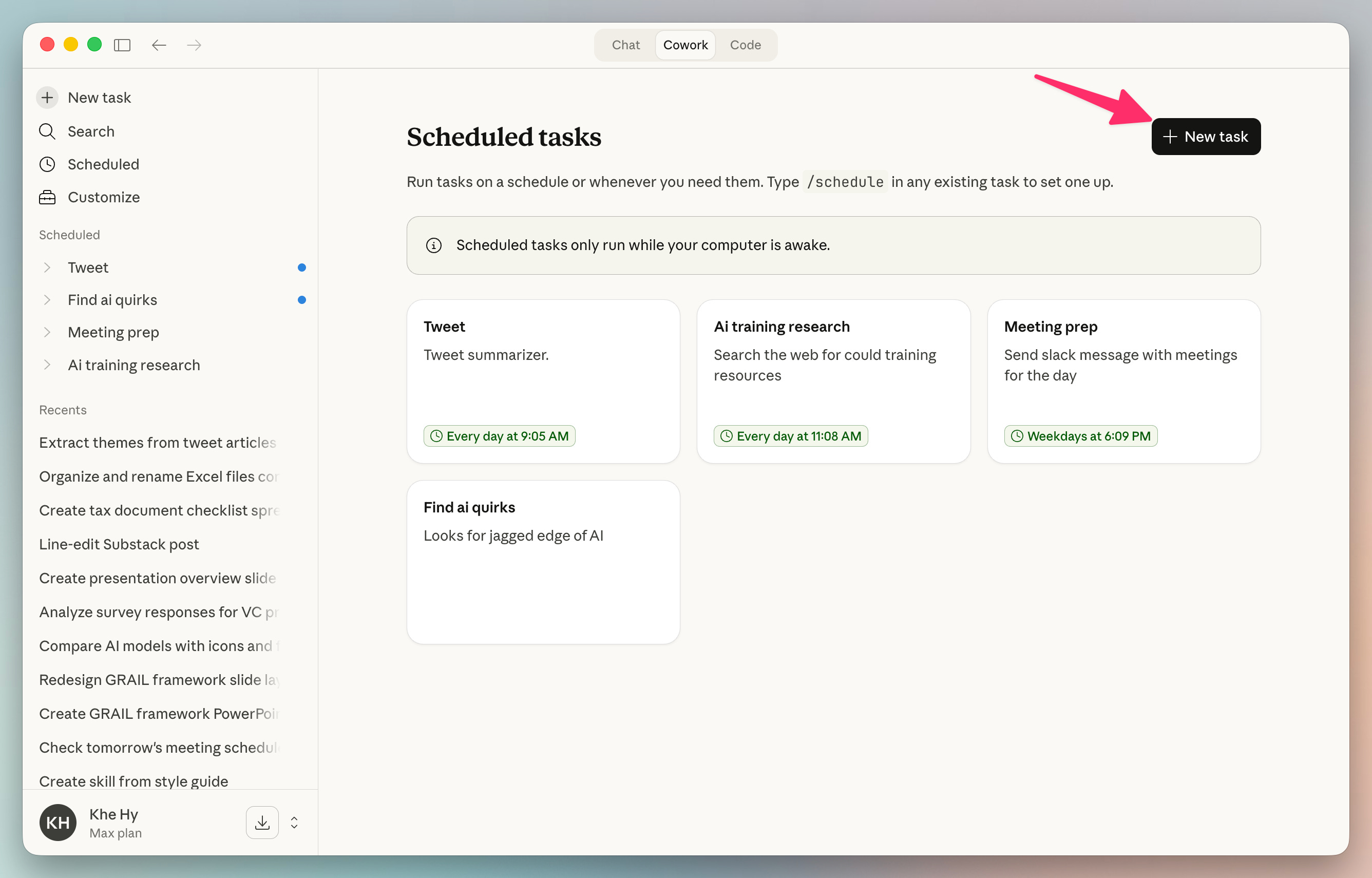Click the toolbox icon next to Customize
The image size is (1372, 878).
(47, 197)
